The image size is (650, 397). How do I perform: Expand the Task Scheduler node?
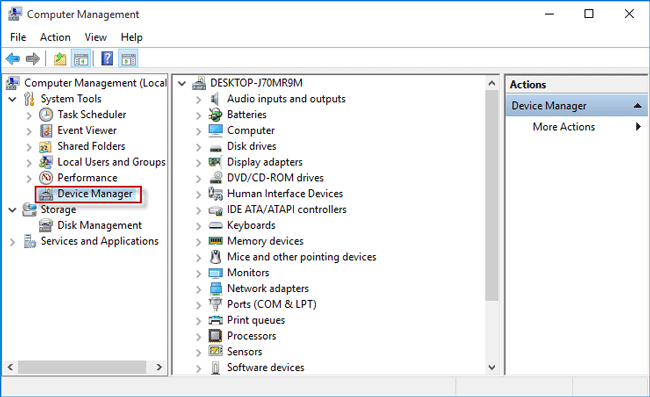pyautogui.click(x=29, y=116)
